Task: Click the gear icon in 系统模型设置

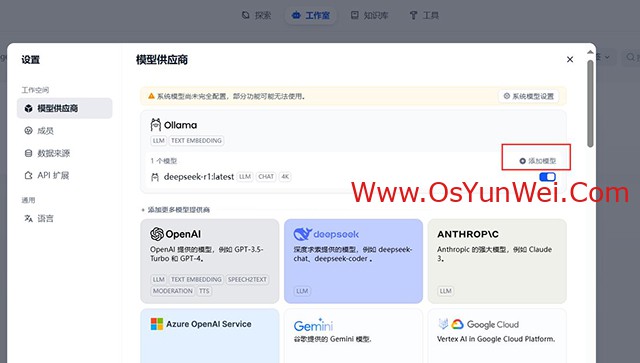Action: click(x=507, y=96)
